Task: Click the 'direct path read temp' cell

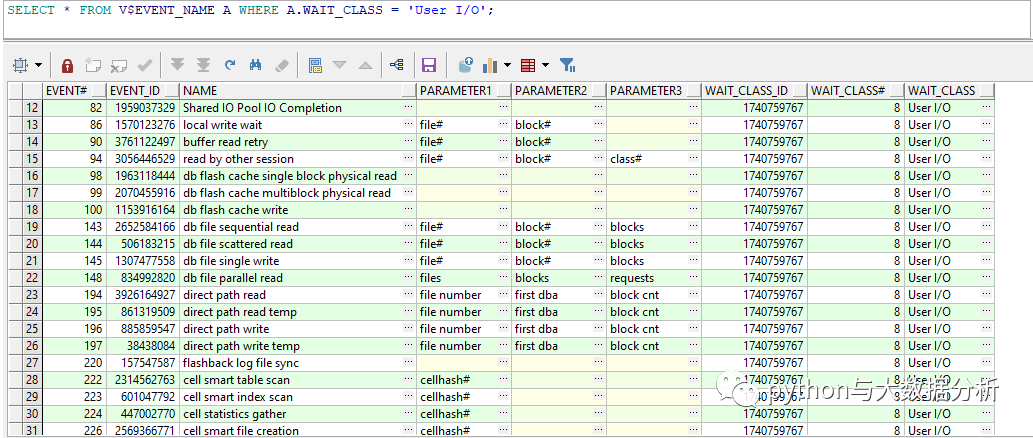Action: click(298, 312)
